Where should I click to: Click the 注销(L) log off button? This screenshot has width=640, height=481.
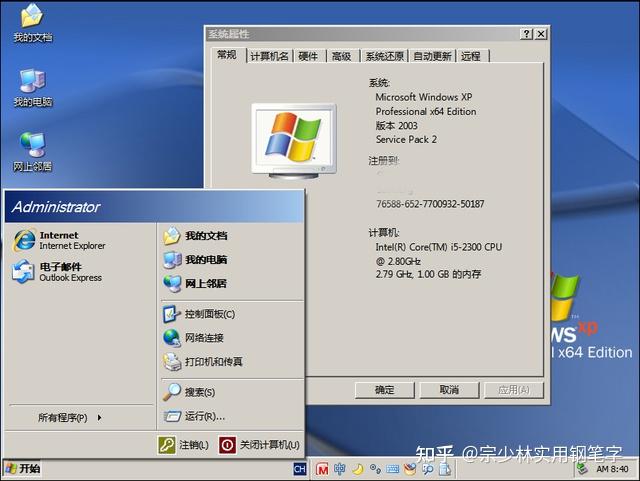tap(183, 445)
